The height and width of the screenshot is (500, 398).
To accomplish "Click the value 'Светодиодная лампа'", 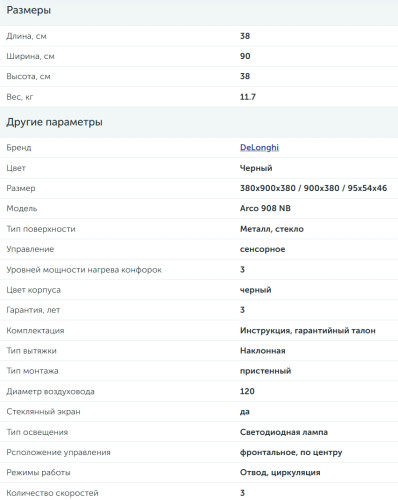I will (284, 432).
